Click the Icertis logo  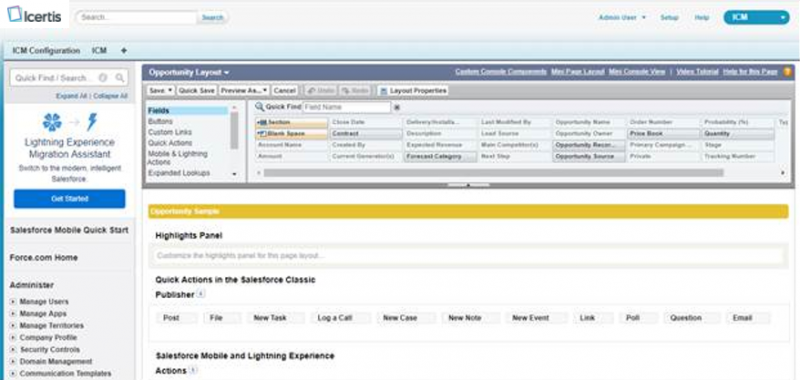click(x=35, y=15)
